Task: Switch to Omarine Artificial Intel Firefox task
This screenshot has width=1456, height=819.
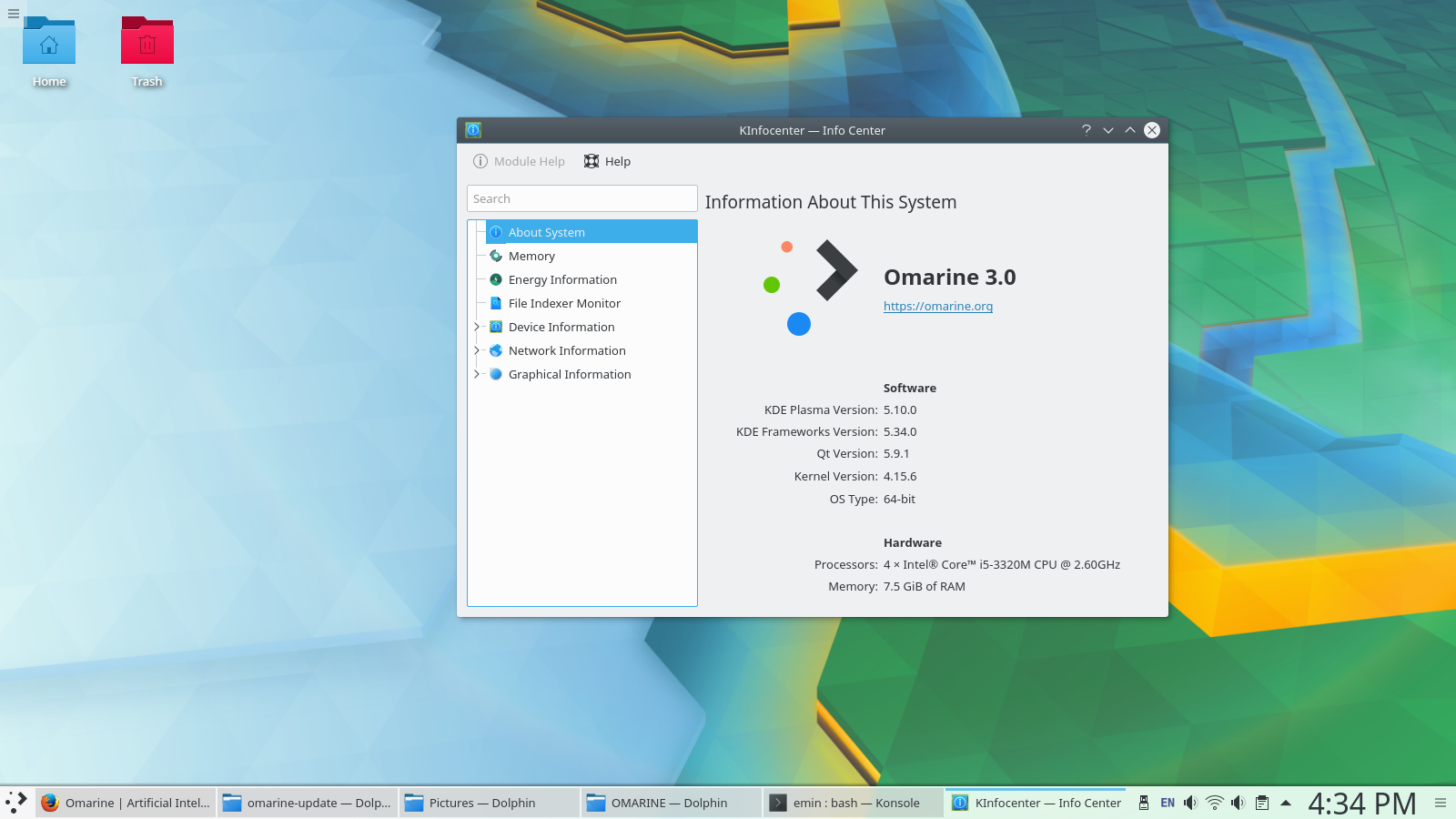Action: (x=126, y=803)
